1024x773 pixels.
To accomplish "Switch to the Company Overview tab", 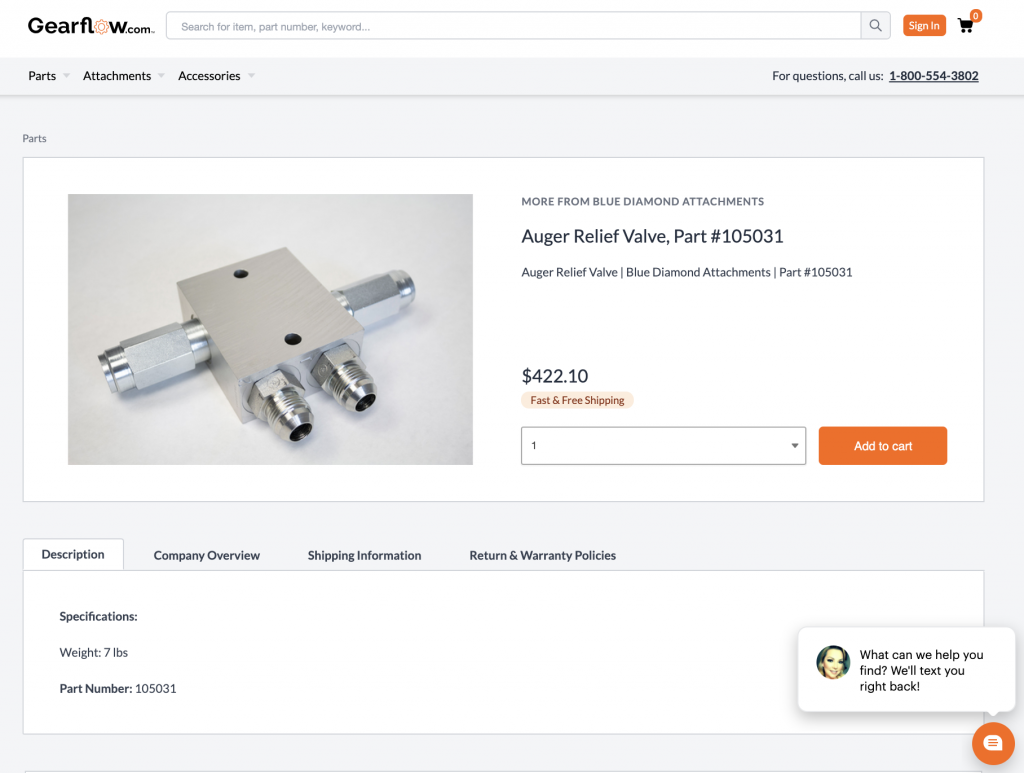I will (x=206, y=555).
